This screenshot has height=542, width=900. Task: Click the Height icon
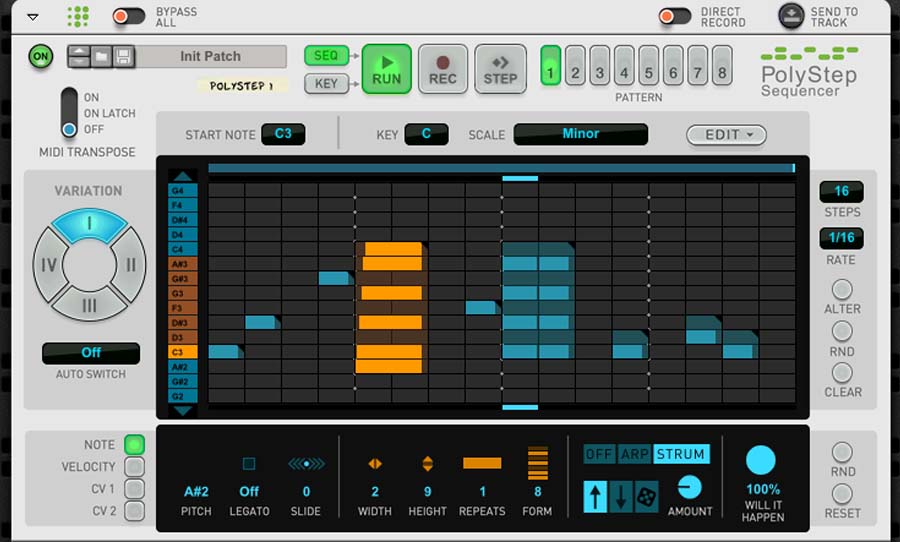[428, 463]
